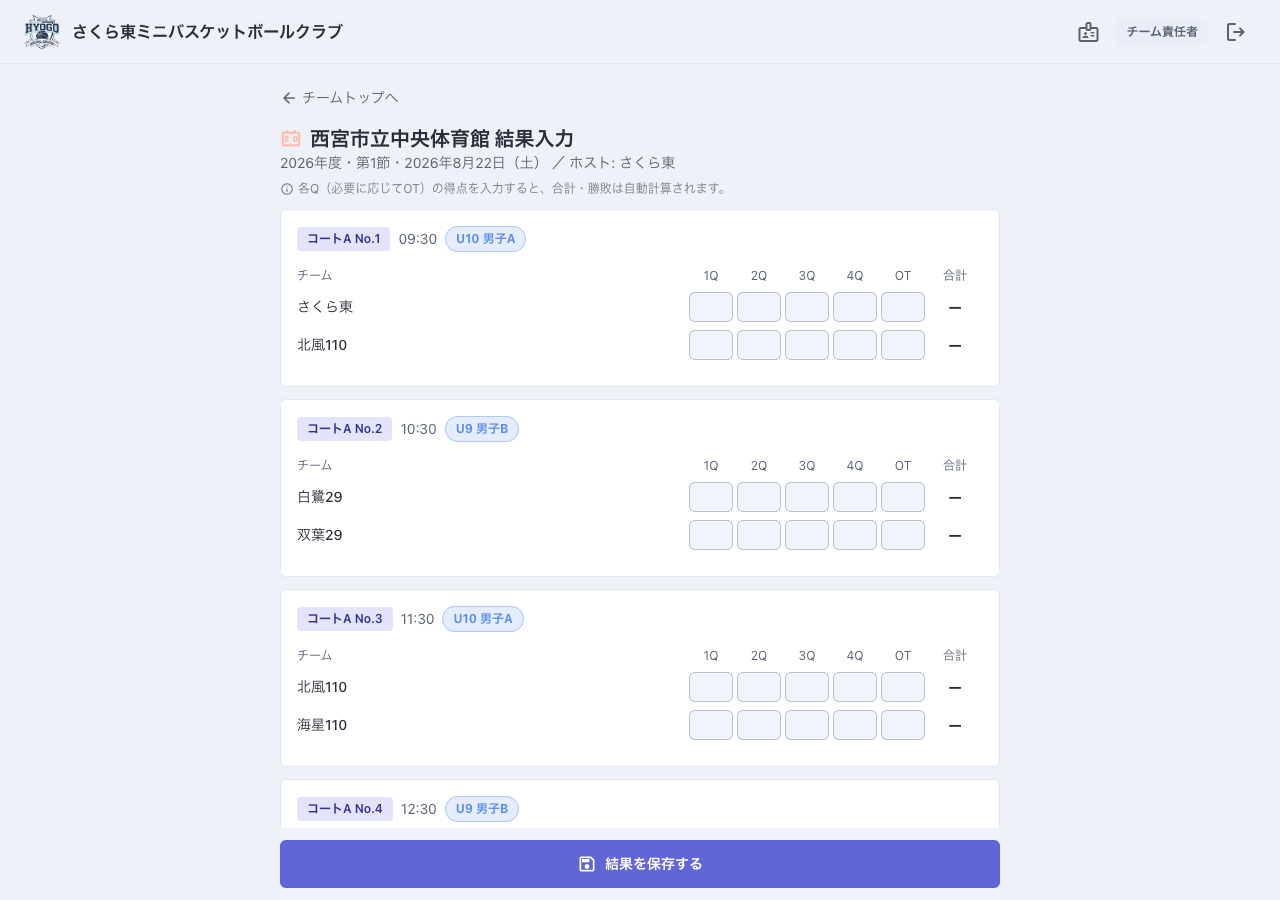The image size is (1280, 900).
Task: Click the コートA No.4 game tag
Action: [345, 809]
